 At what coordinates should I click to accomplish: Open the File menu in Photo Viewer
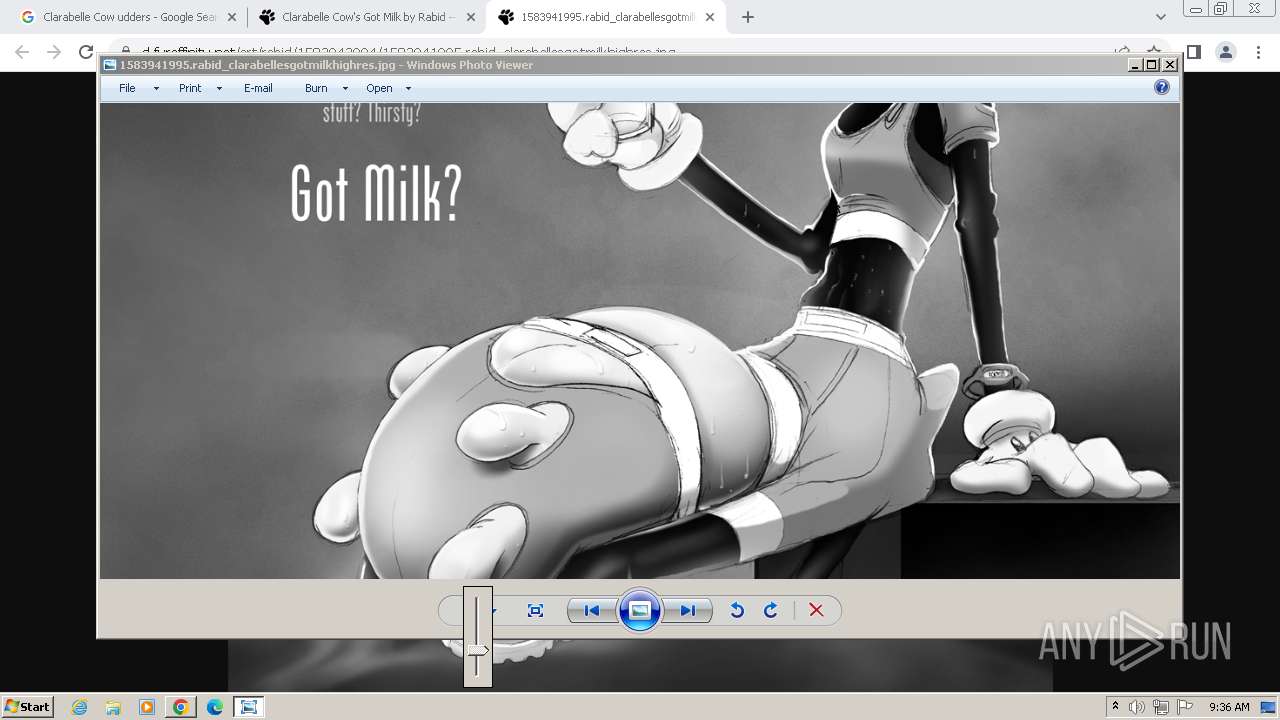coord(127,88)
